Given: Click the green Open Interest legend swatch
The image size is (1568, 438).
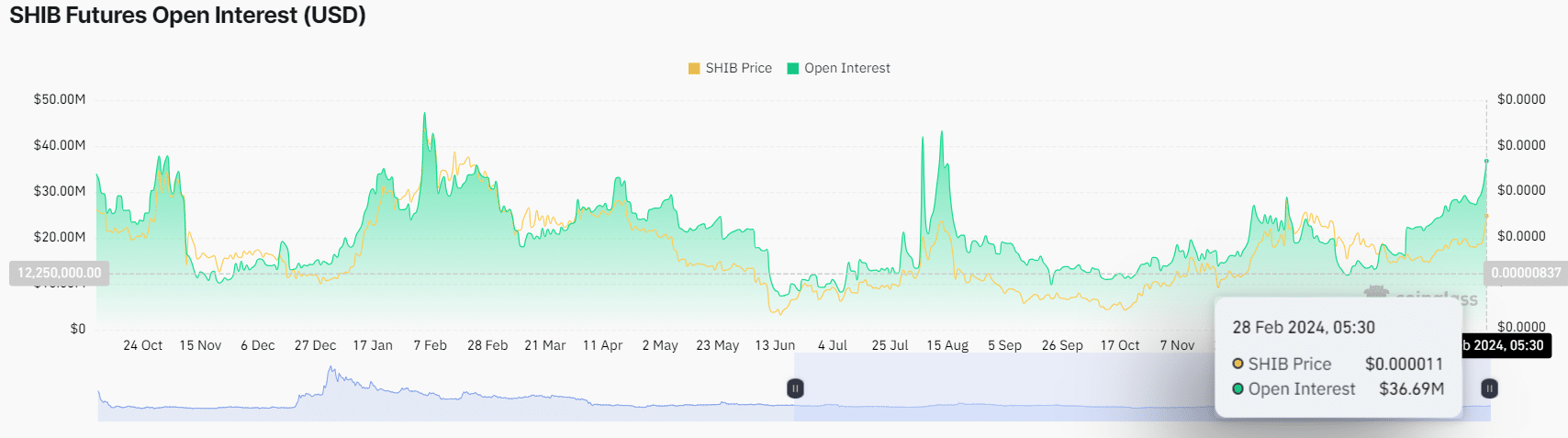Looking at the screenshot, I should click(x=793, y=69).
